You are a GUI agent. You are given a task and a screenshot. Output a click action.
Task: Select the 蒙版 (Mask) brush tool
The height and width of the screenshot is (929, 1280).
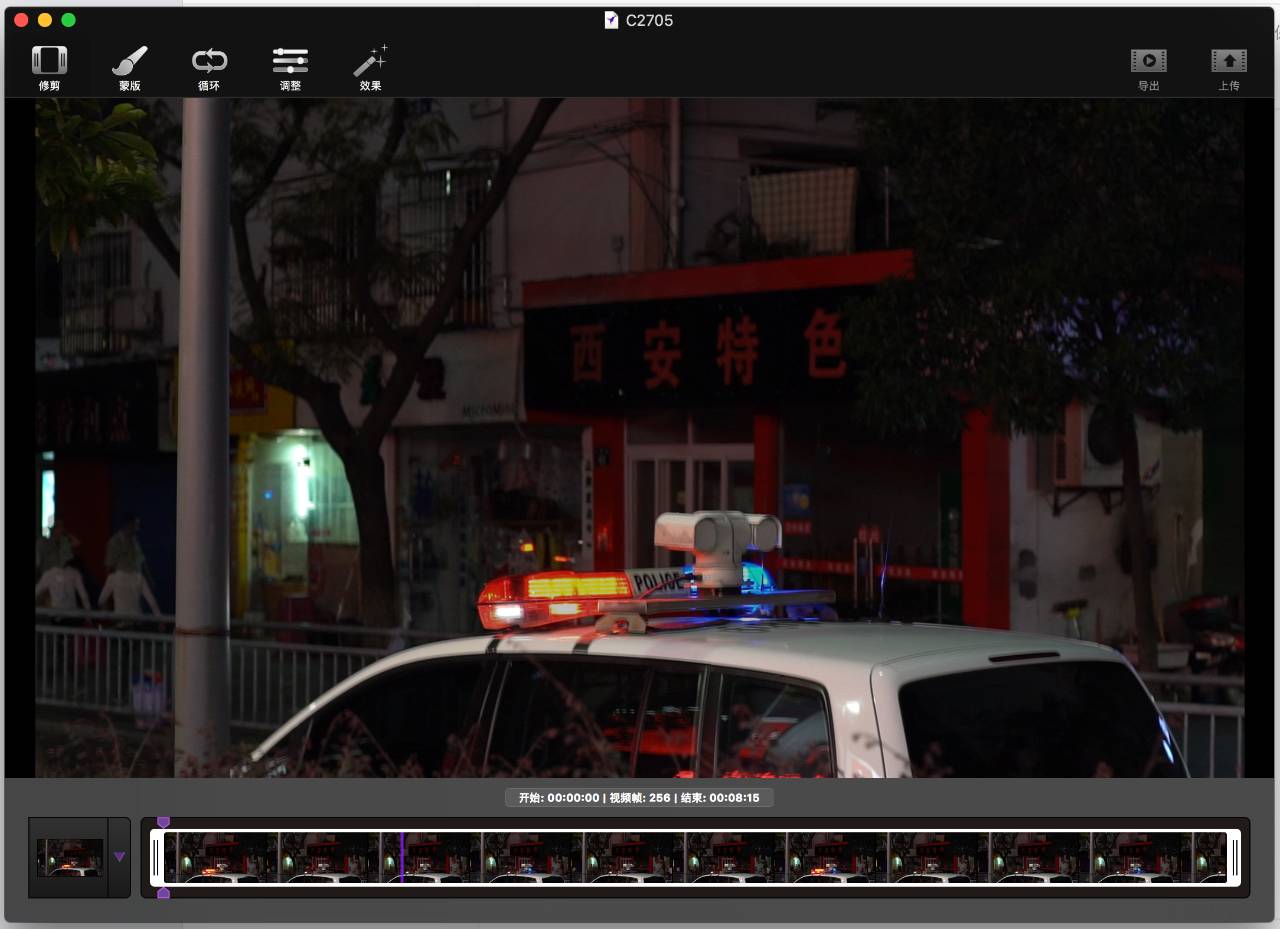[x=129, y=67]
